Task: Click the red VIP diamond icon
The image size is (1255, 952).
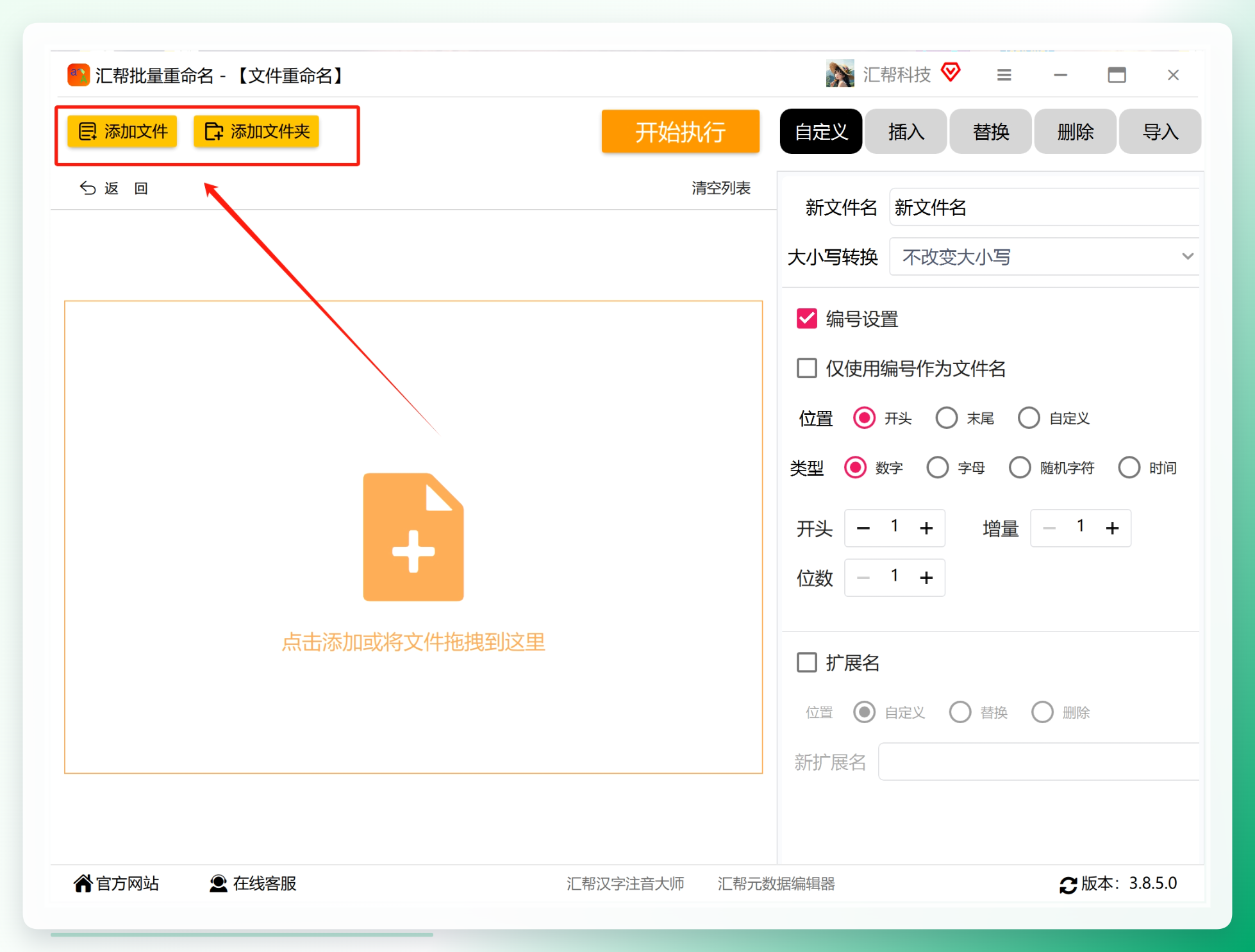Action: pyautogui.click(x=951, y=72)
